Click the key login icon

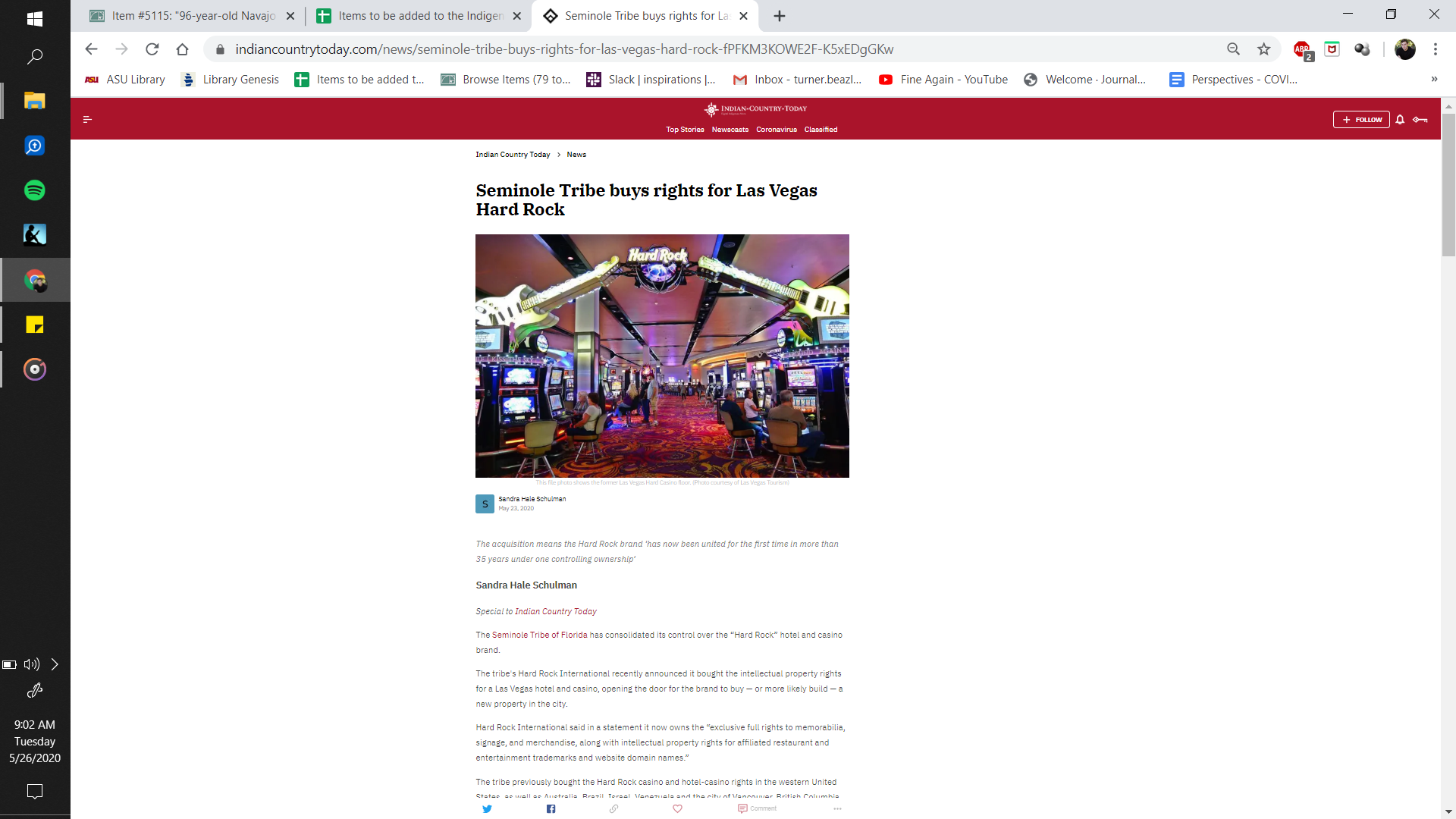[1420, 119]
